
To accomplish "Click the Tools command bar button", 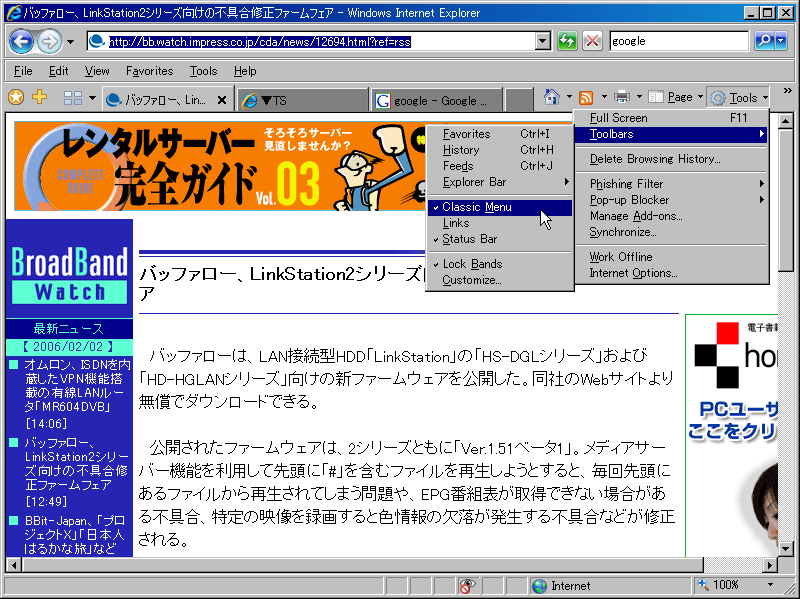I will click(738, 97).
